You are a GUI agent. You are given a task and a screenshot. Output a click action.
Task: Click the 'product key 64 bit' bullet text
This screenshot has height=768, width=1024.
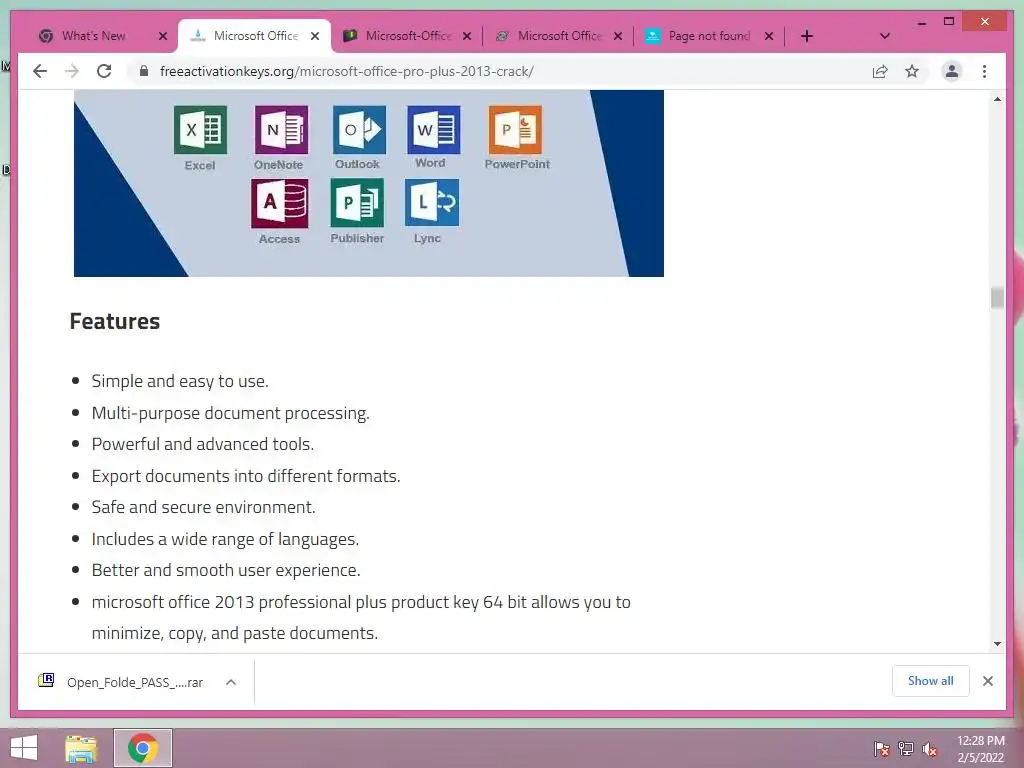click(x=361, y=617)
